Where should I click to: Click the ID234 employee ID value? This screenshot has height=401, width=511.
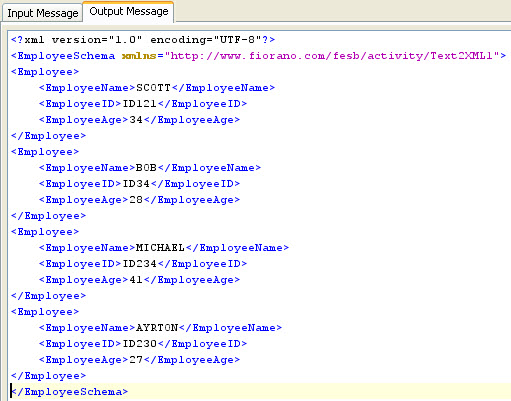(140, 264)
